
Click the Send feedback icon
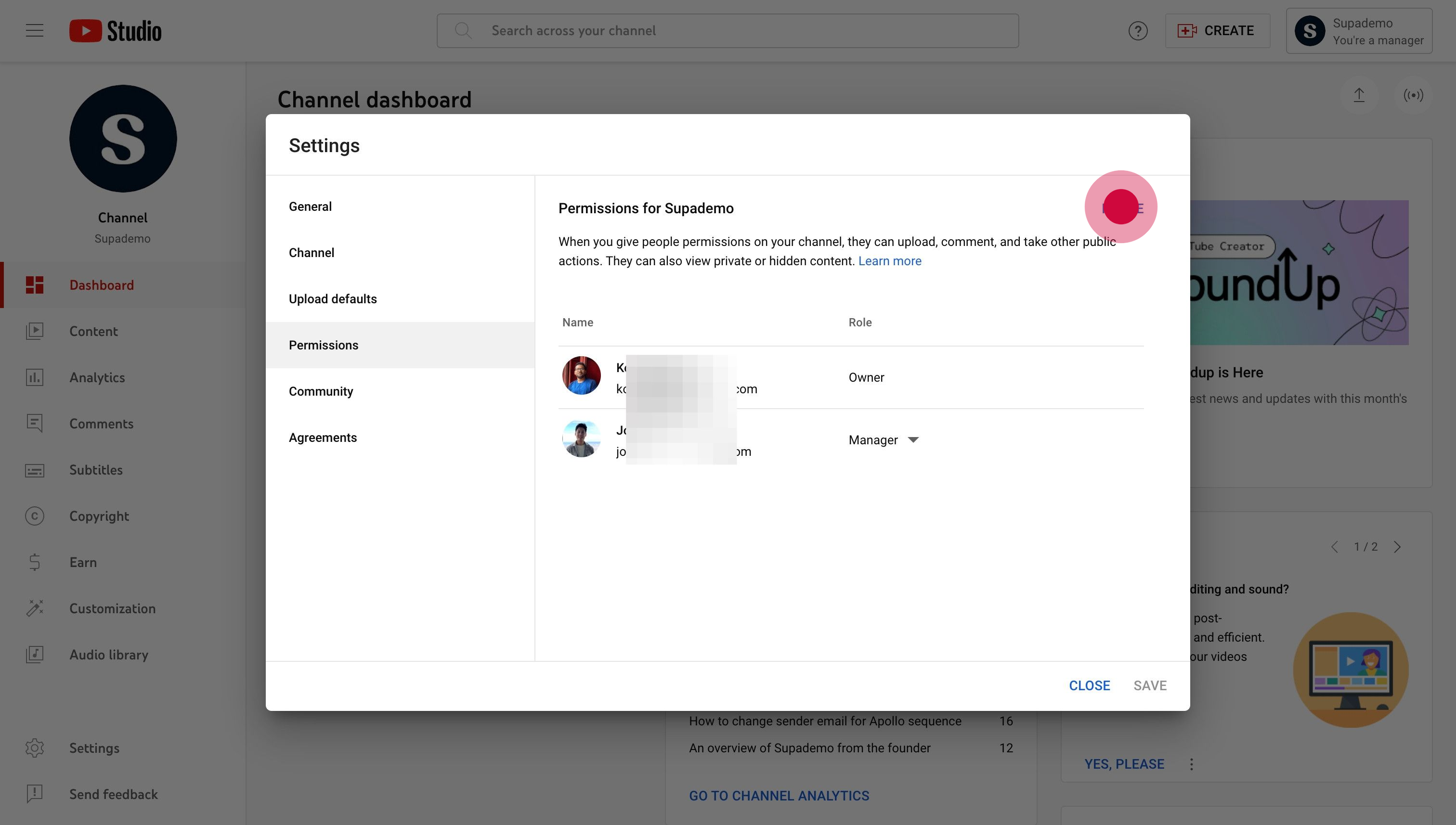click(35, 794)
